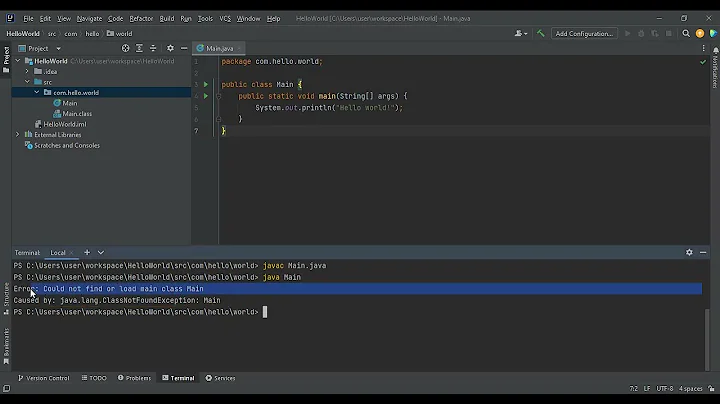Open Notifications side panel
Viewport: 720px width, 404px height.
click(715, 68)
